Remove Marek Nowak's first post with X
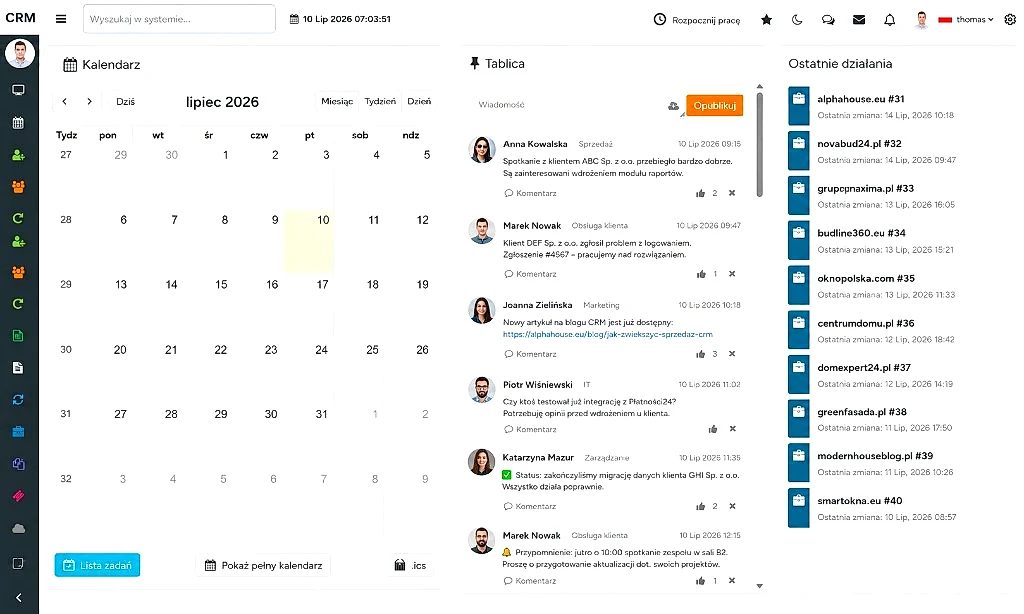The image size is (1024, 614). coord(732,274)
